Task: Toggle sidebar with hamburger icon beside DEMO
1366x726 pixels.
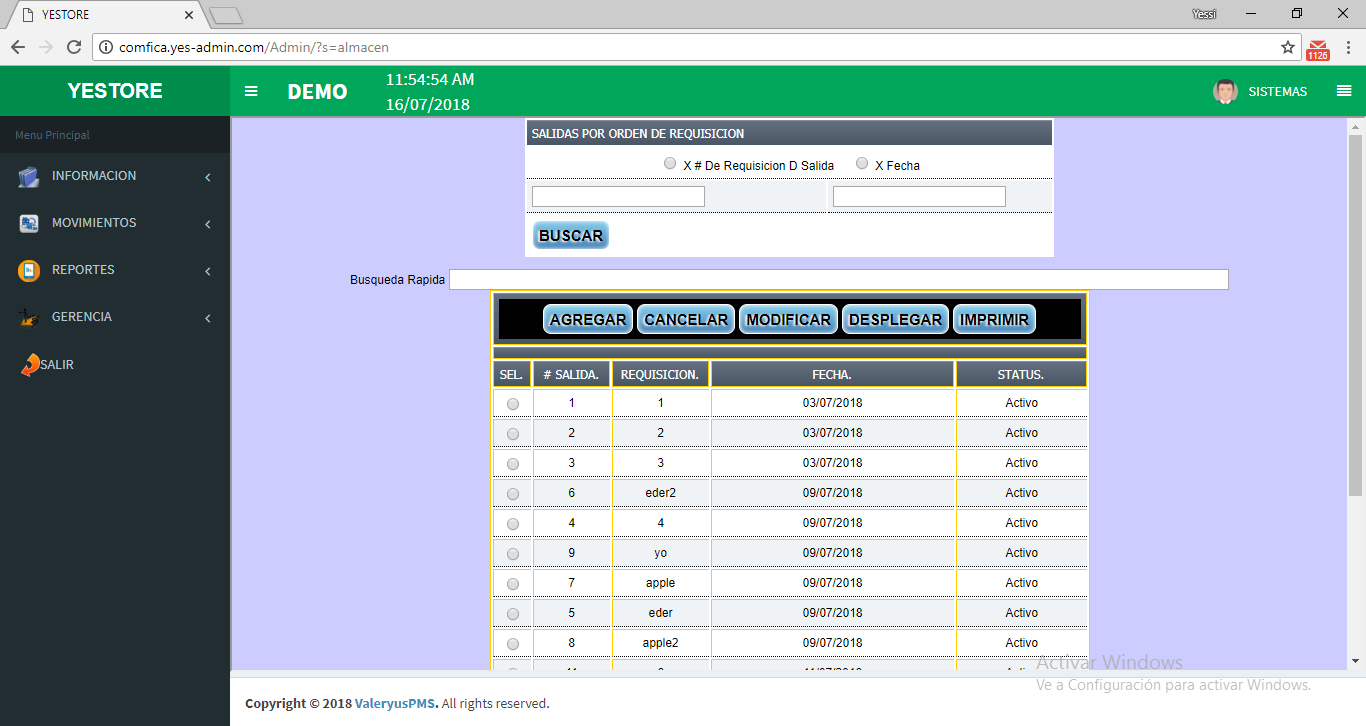Action: (251, 91)
